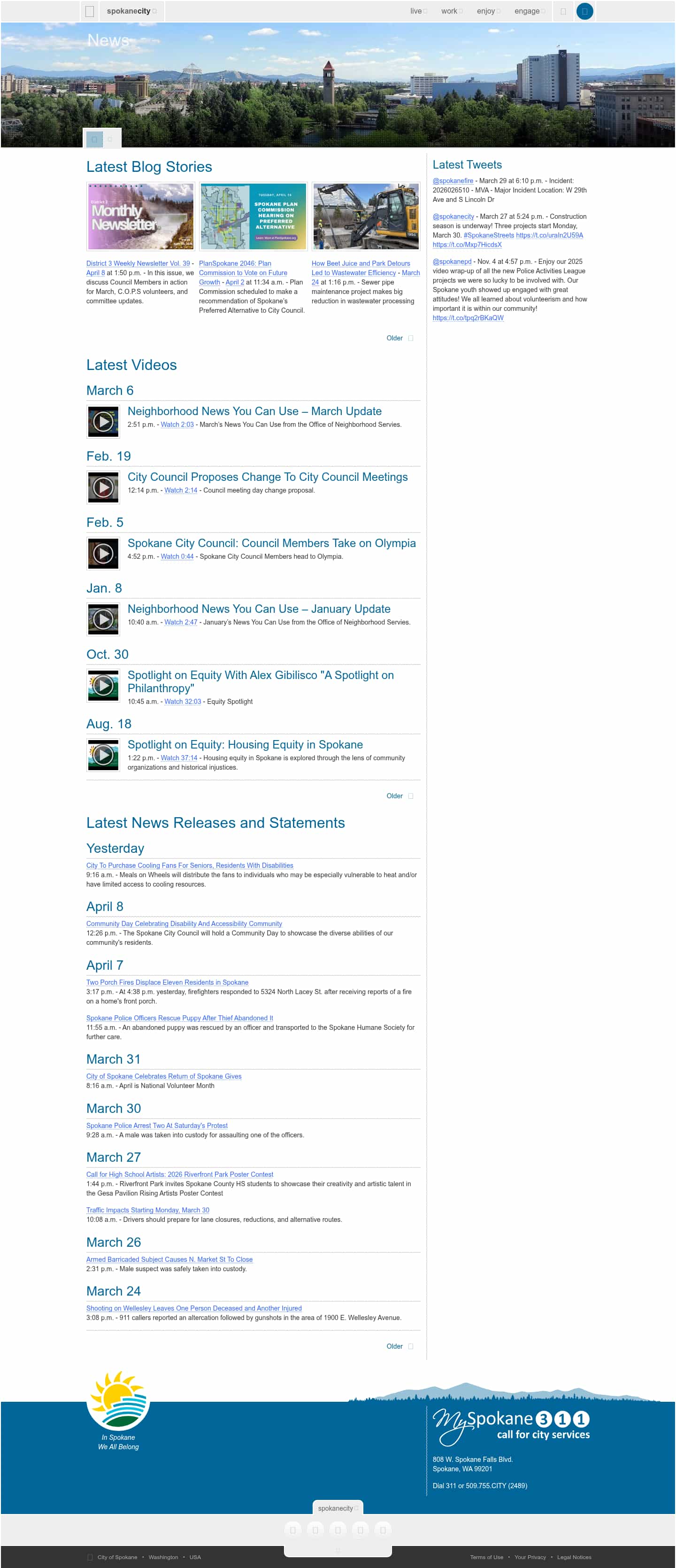The image size is (676, 1568).
Task: Open the @spokanecity tweet handle
Action: pyautogui.click(x=453, y=216)
